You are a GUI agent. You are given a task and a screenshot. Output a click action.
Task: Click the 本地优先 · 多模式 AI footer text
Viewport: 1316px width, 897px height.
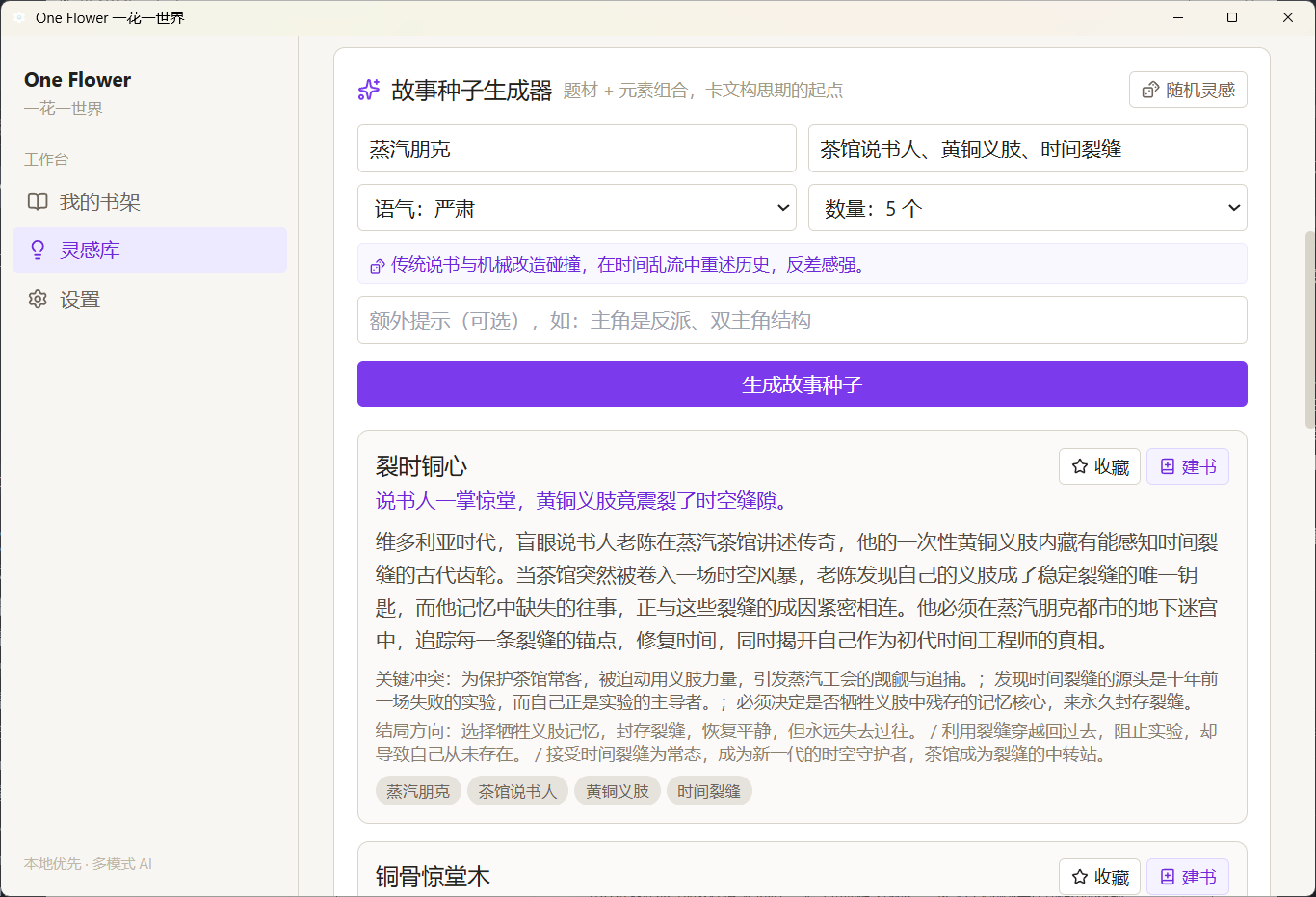pyautogui.click(x=88, y=864)
